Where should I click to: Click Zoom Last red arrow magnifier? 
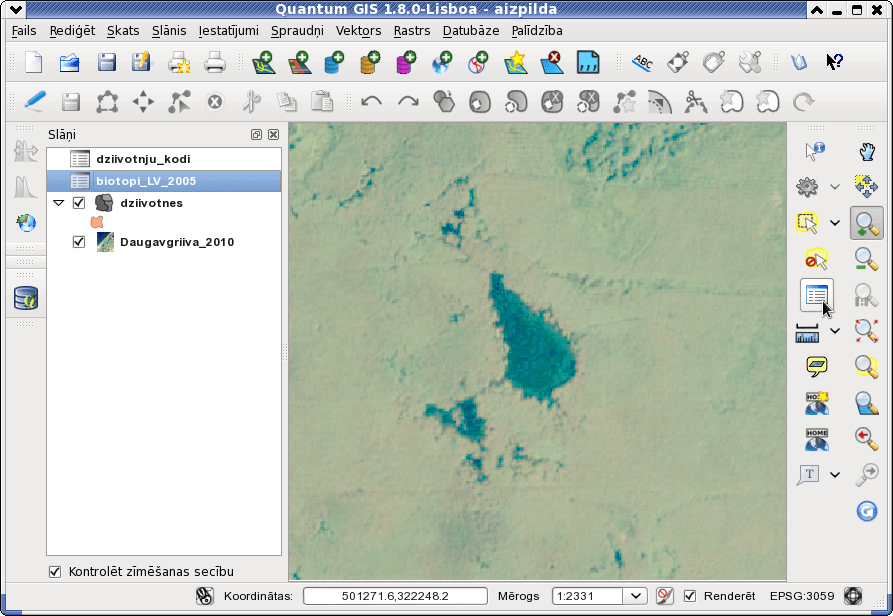[867, 438]
